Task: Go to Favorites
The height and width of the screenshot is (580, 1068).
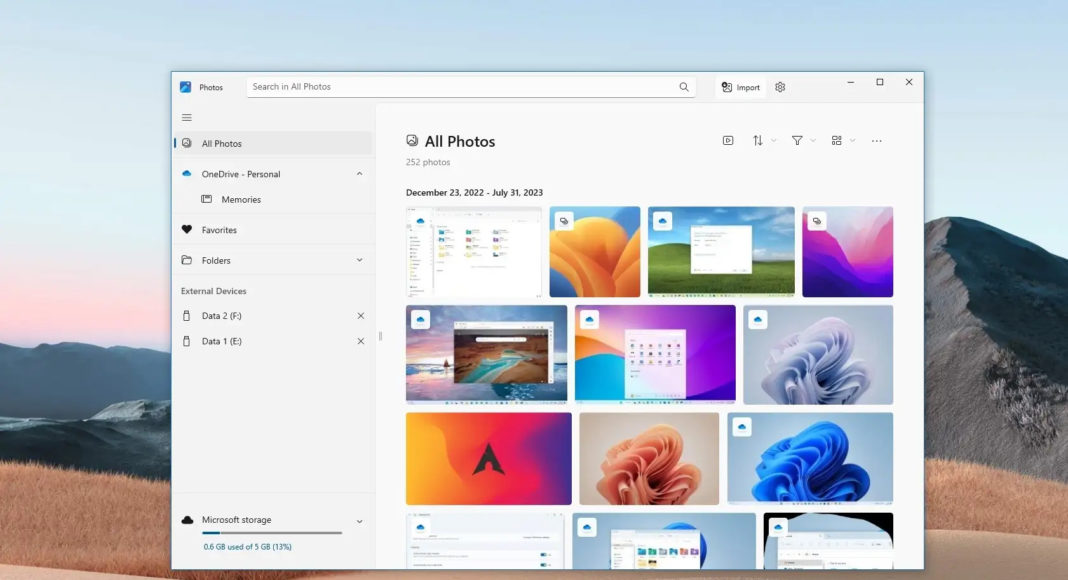Action: coord(273,230)
